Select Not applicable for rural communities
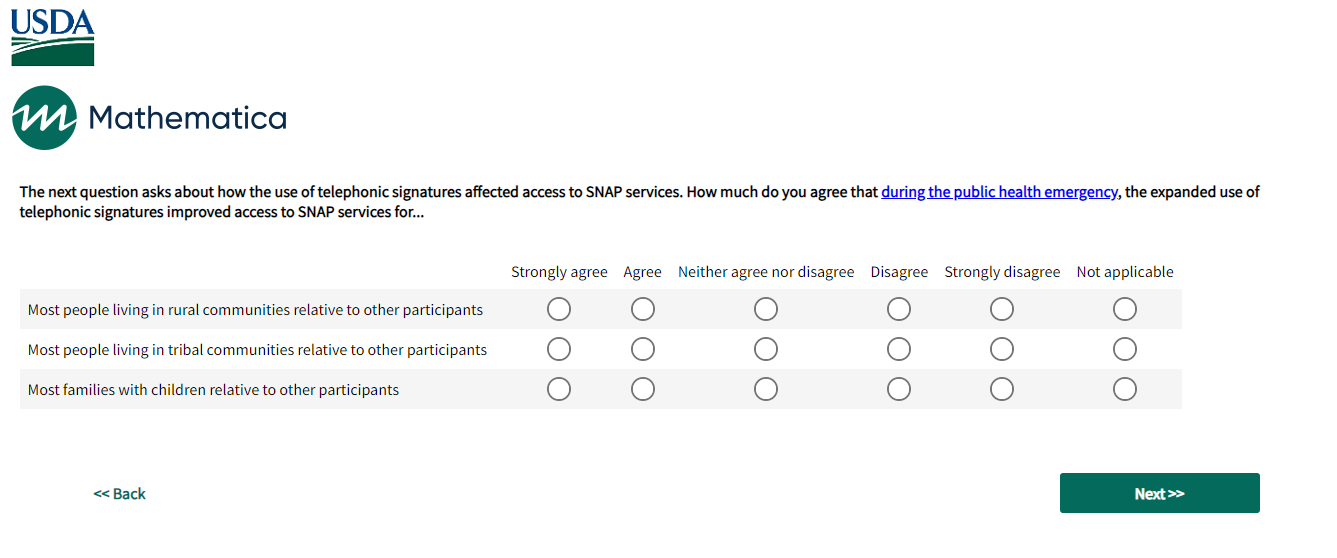Image resolution: width=1337 pixels, height=558 pixels. coord(1125,310)
